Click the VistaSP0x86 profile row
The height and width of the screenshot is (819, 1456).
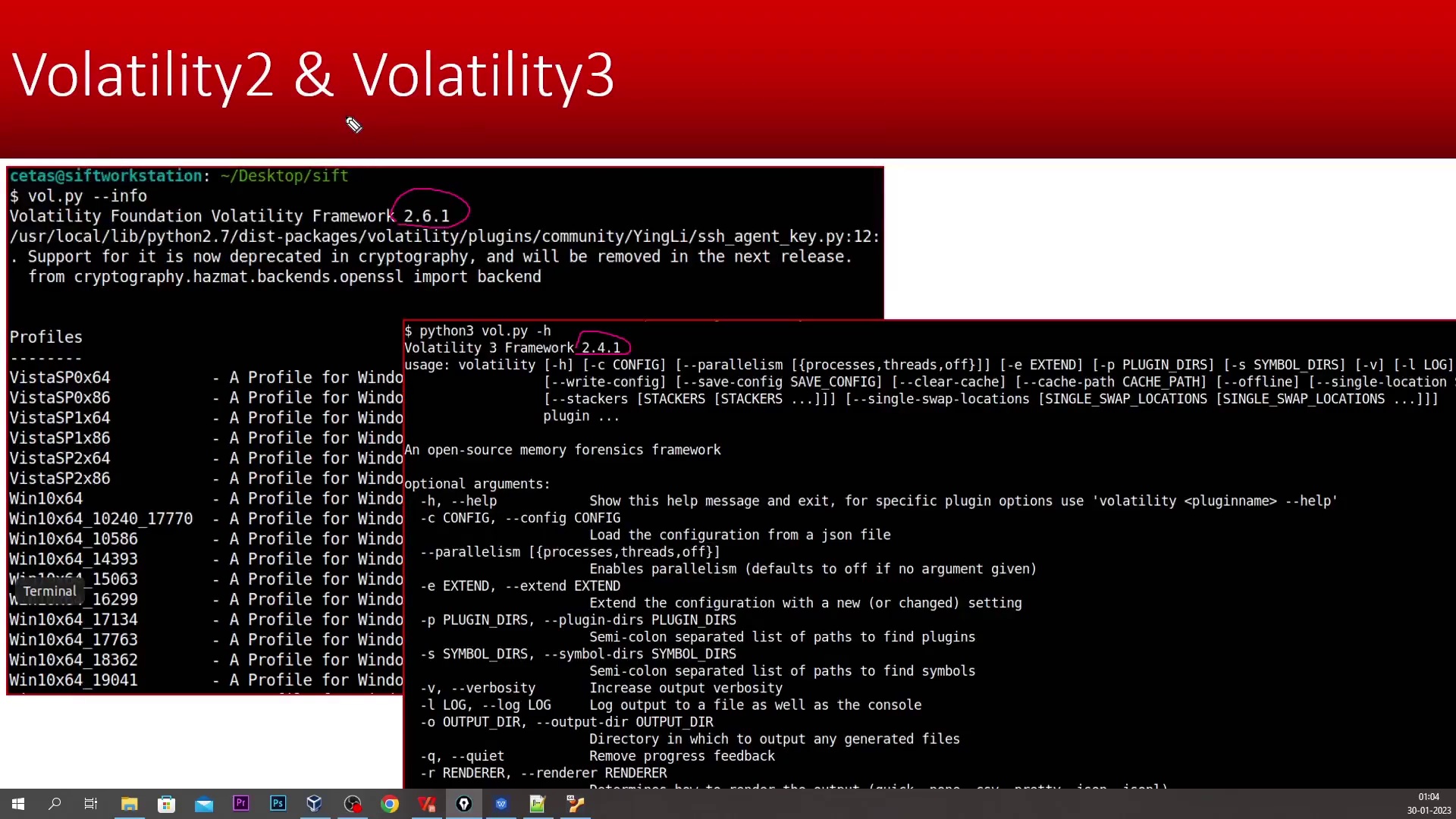coord(206,398)
